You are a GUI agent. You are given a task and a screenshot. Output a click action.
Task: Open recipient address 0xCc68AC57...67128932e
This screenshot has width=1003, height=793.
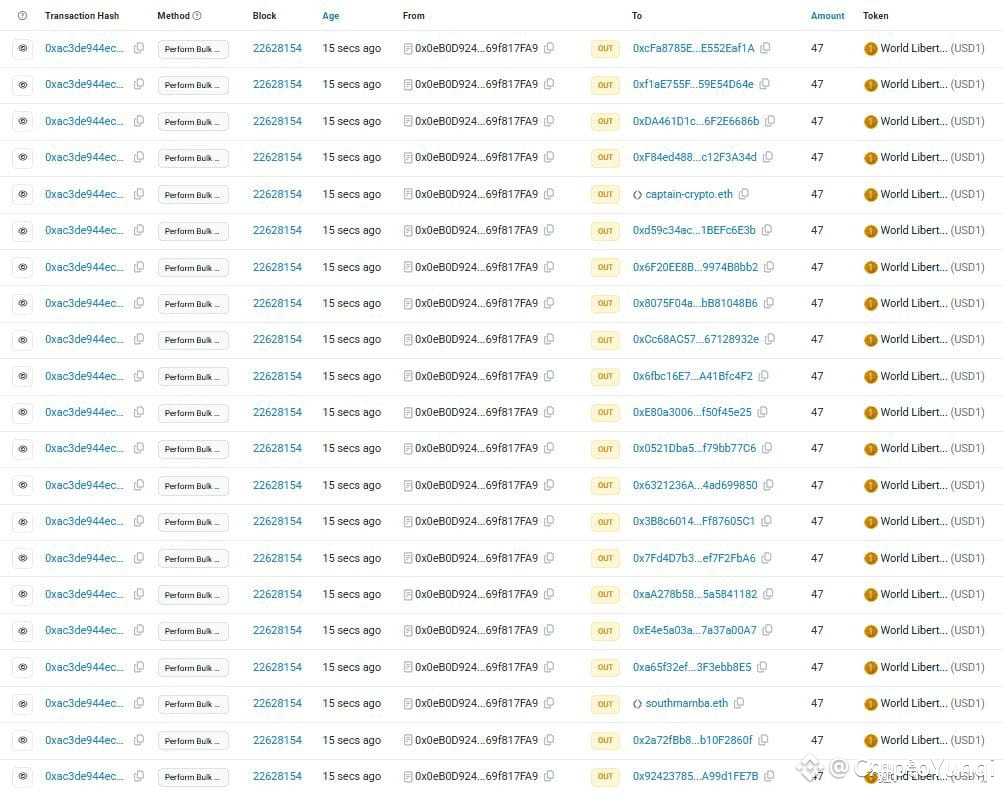(695, 339)
